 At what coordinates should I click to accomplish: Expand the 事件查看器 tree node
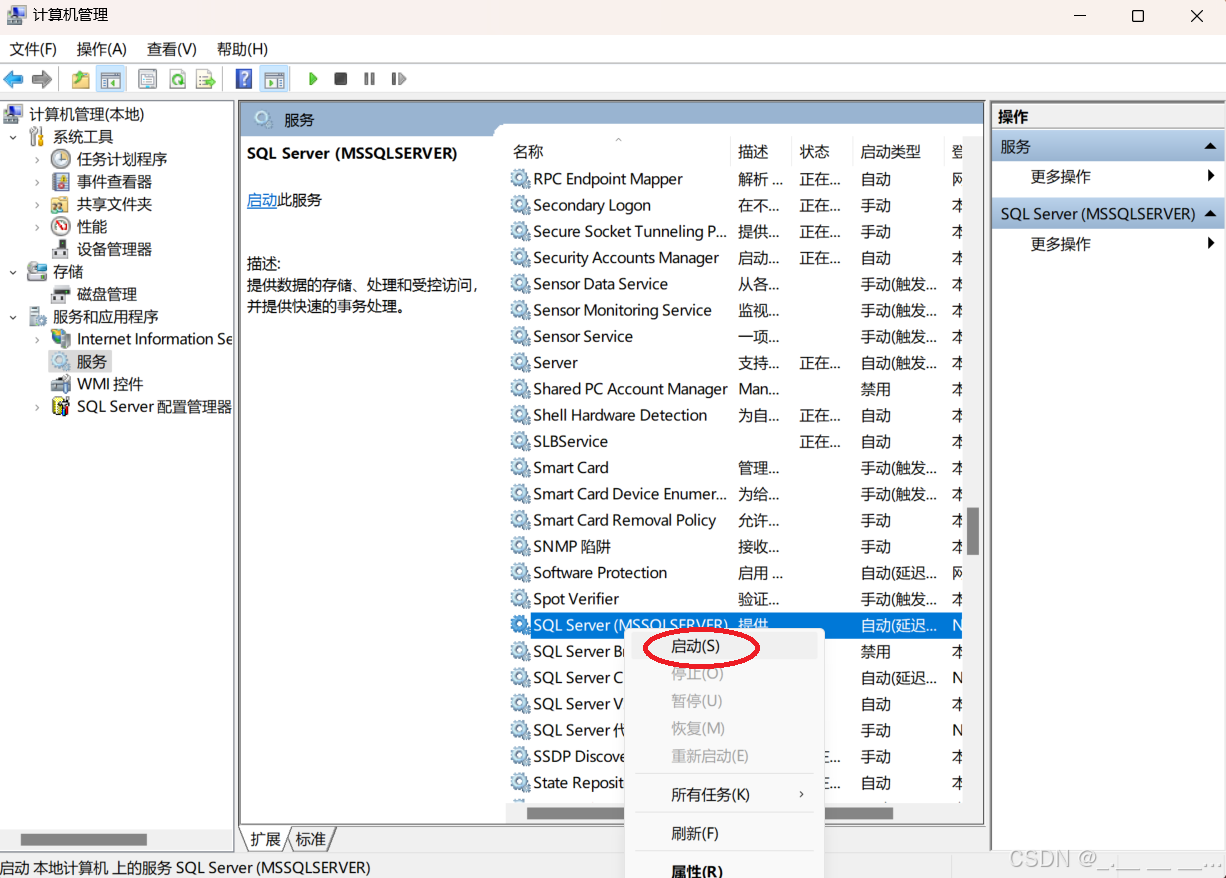37,182
